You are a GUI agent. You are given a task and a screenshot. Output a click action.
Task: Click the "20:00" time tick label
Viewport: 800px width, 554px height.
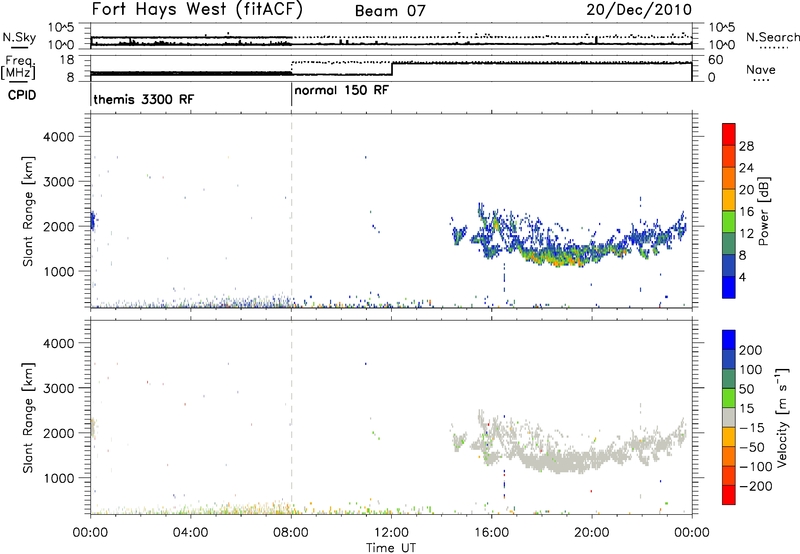click(x=591, y=533)
